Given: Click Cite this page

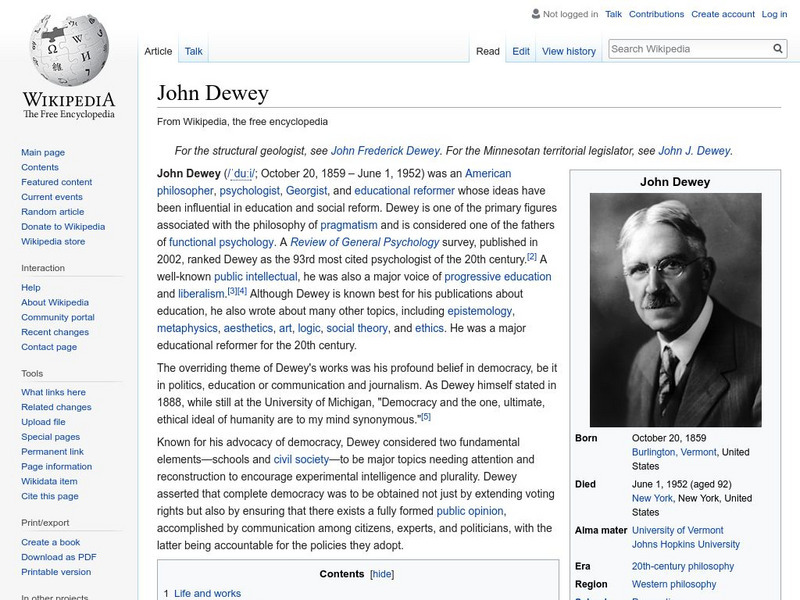Looking at the screenshot, I should click(49, 495).
